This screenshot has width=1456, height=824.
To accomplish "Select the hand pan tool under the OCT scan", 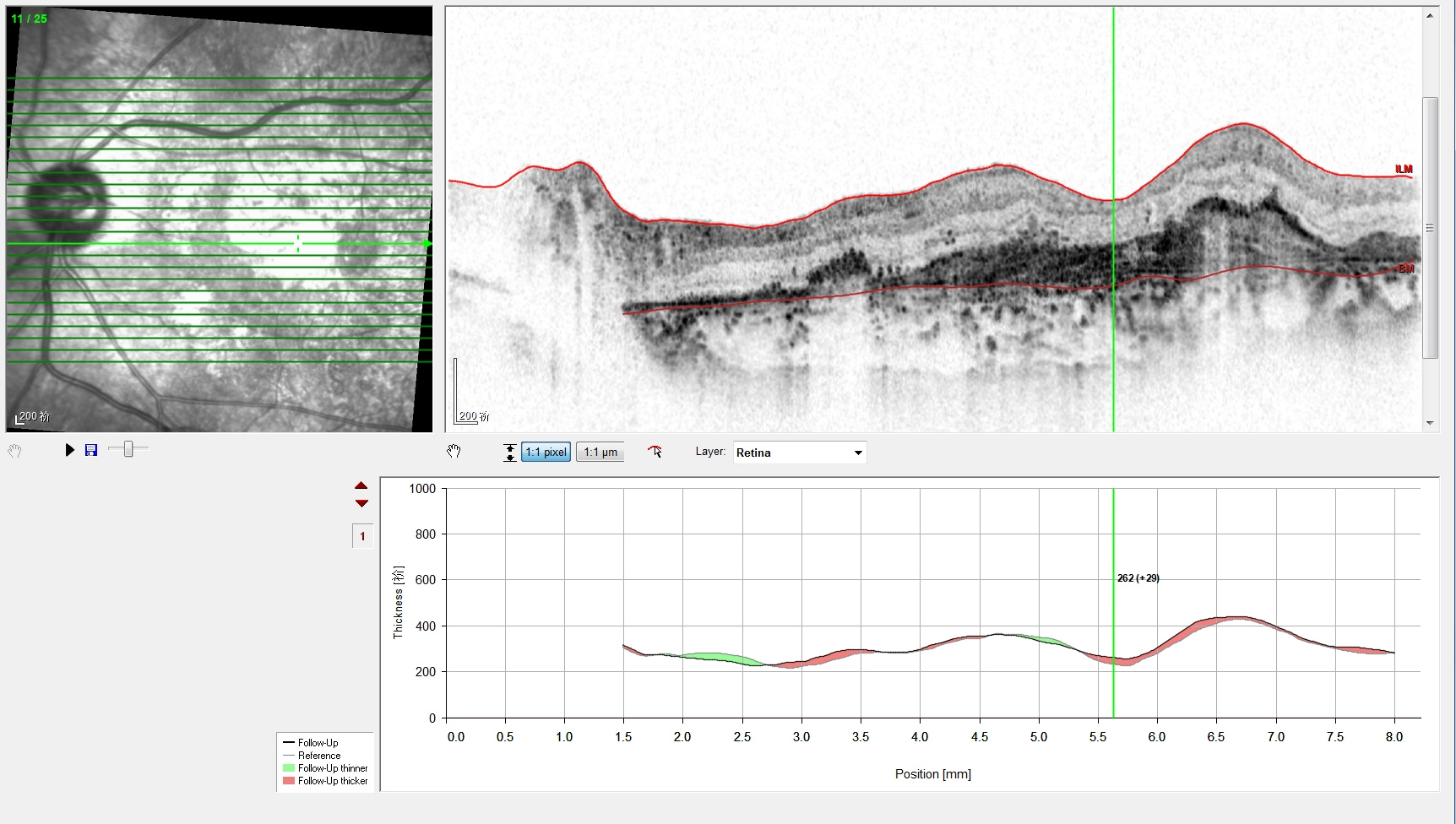I will (454, 452).
